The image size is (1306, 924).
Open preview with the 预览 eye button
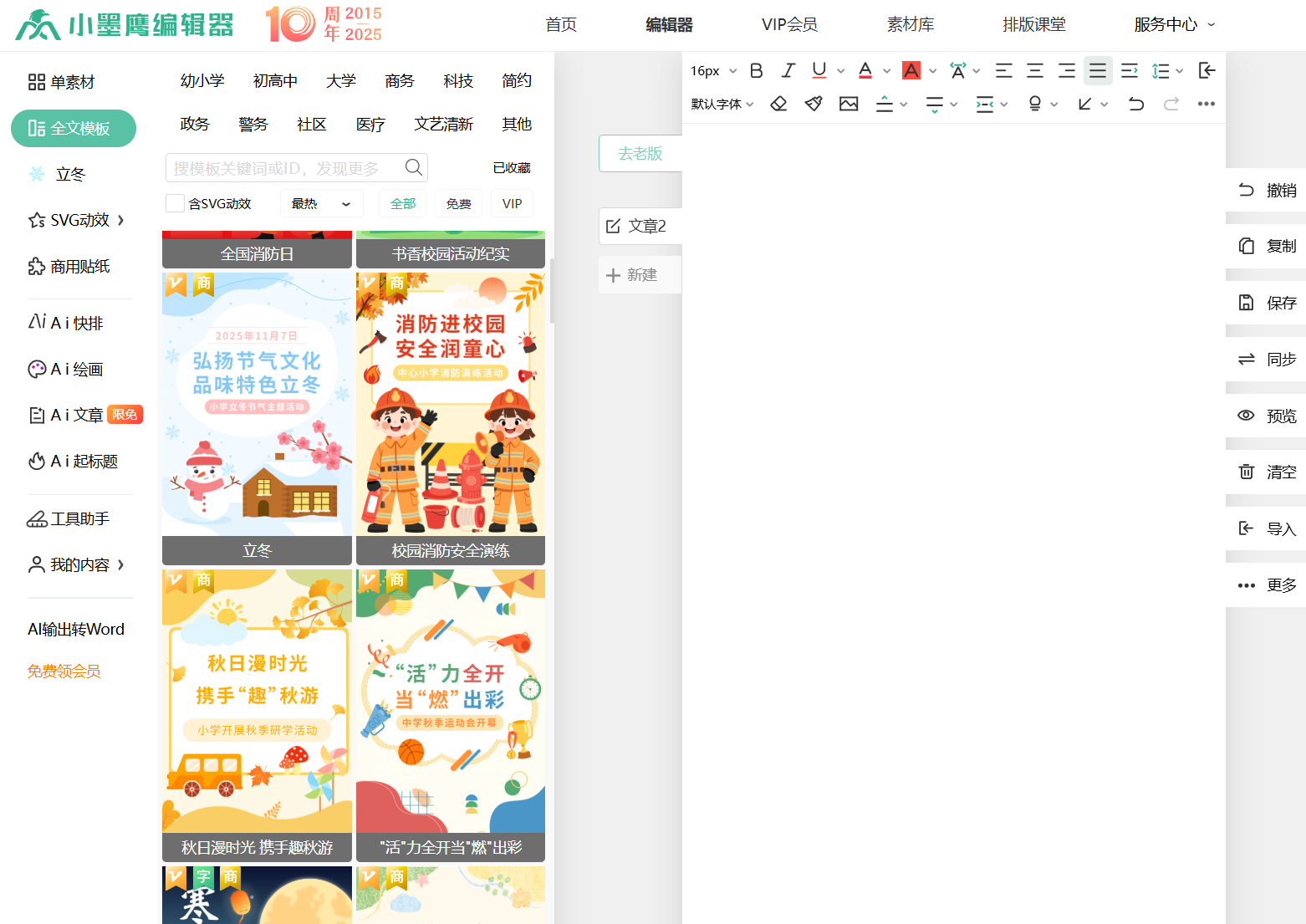click(x=1266, y=416)
